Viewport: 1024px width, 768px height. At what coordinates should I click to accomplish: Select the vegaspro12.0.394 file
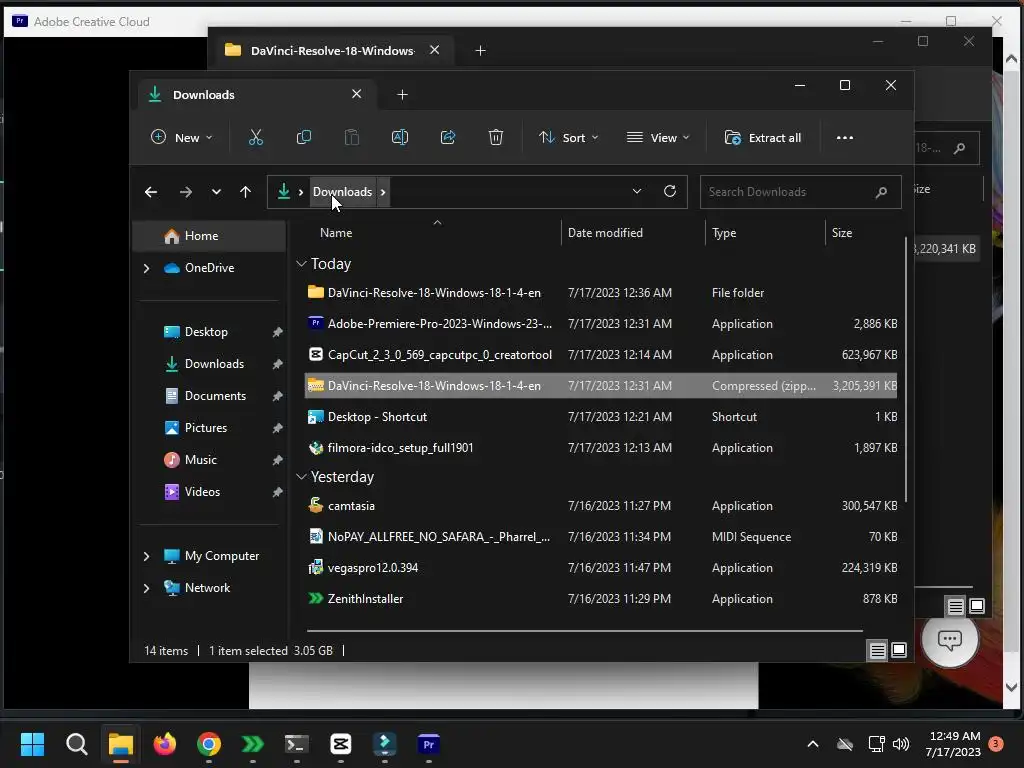point(601,568)
